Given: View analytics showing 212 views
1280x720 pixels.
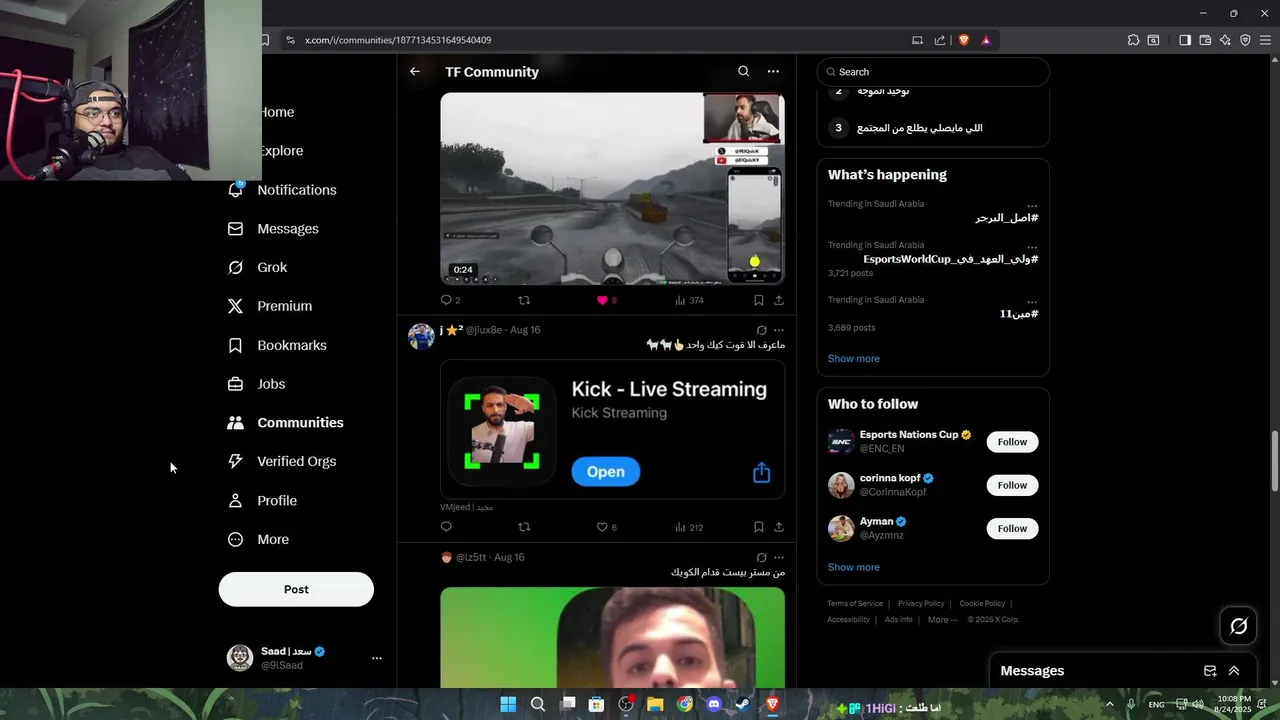Looking at the screenshot, I should [x=690, y=527].
